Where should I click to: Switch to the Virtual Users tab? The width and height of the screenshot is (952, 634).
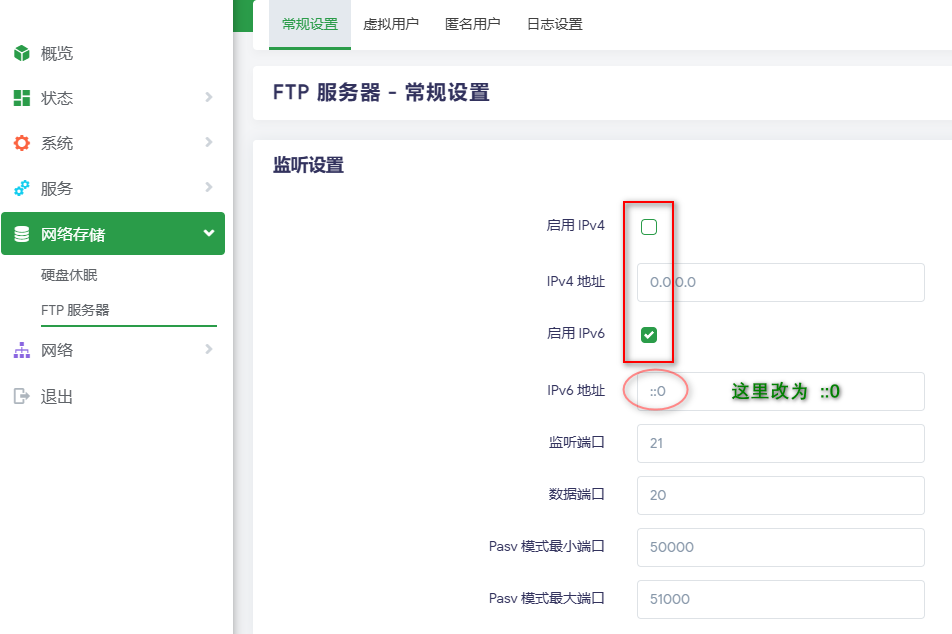(391, 24)
